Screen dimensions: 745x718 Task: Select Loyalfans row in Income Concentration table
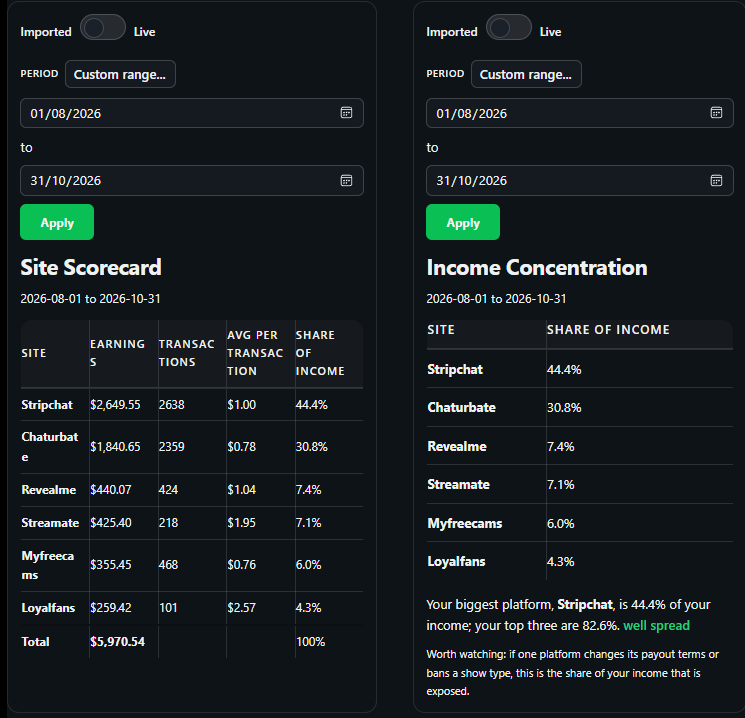coord(580,561)
